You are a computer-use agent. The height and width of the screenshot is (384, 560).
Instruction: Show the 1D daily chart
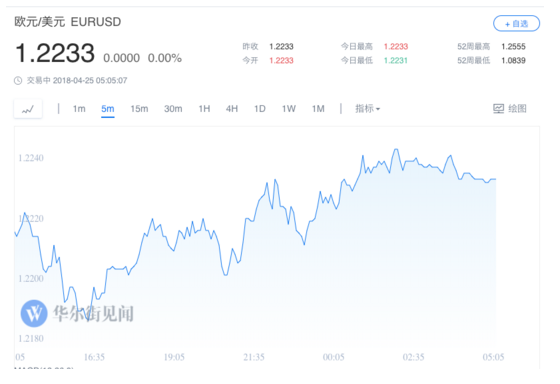tap(260, 109)
